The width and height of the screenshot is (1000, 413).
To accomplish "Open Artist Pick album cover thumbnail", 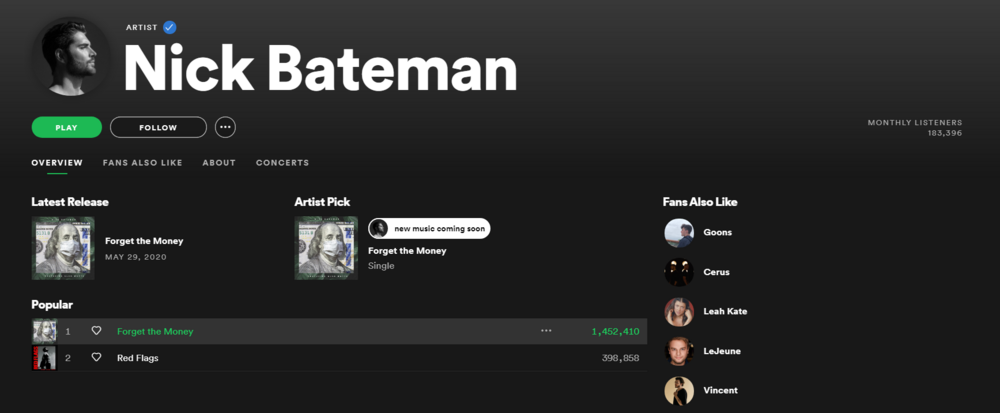I will tap(326, 248).
